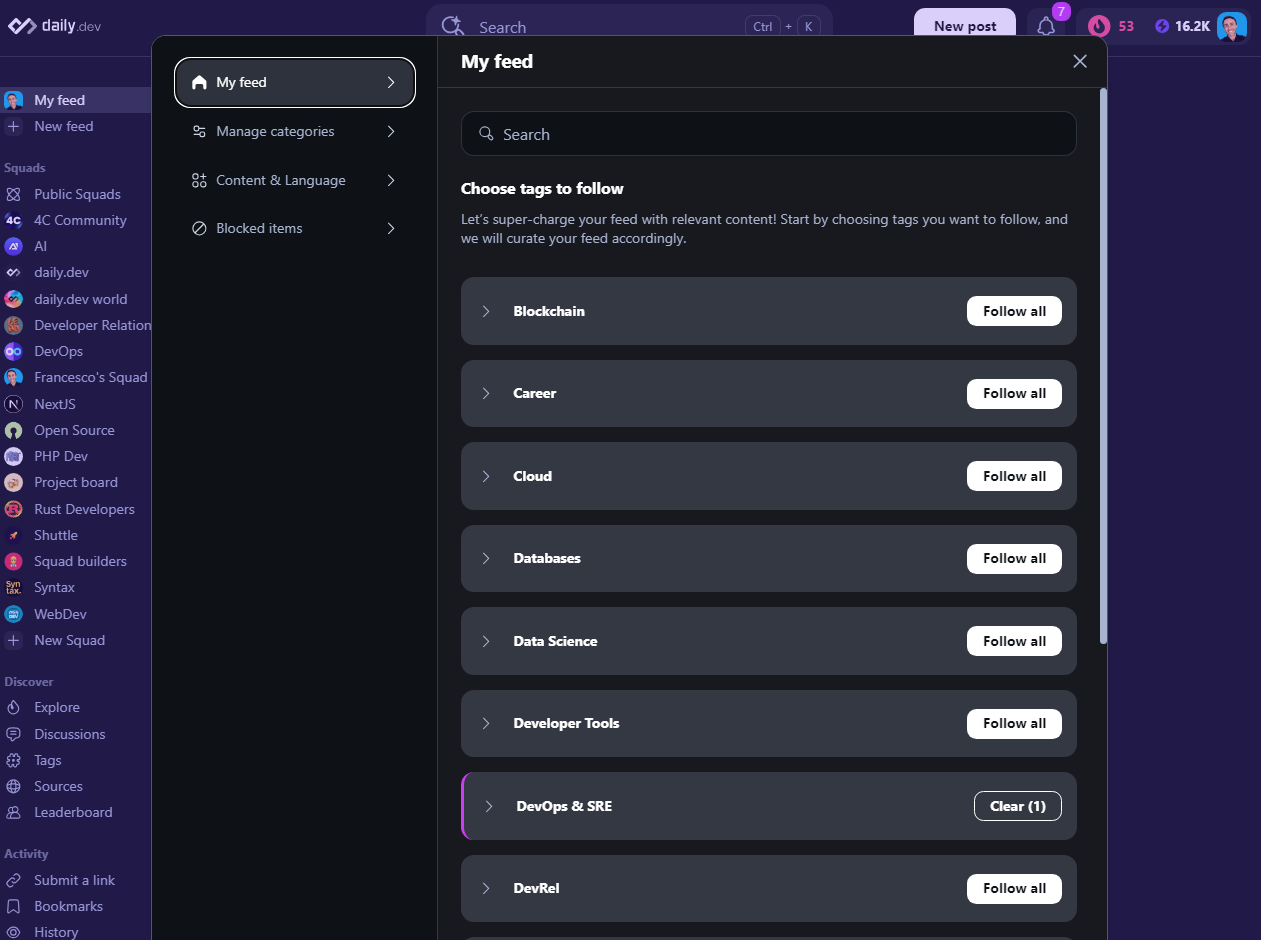Click the Bookmarks icon
This screenshot has width=1261, height=940.
coord(13,906)
